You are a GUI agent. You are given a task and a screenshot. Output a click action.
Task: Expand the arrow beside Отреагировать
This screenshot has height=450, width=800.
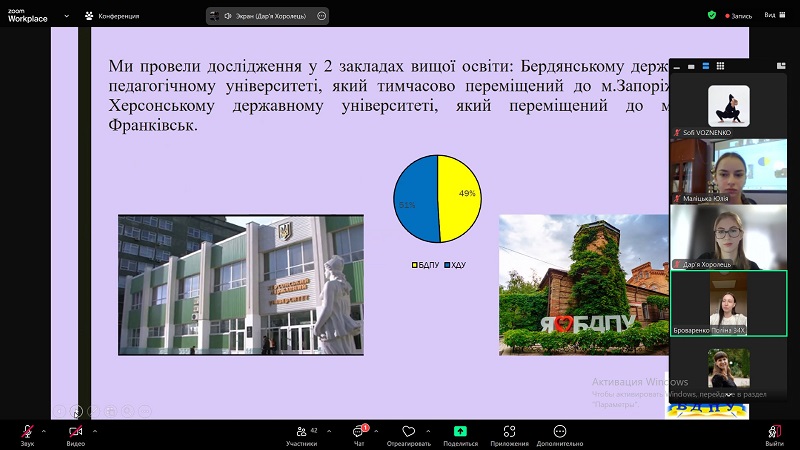[x=428, y=432]
